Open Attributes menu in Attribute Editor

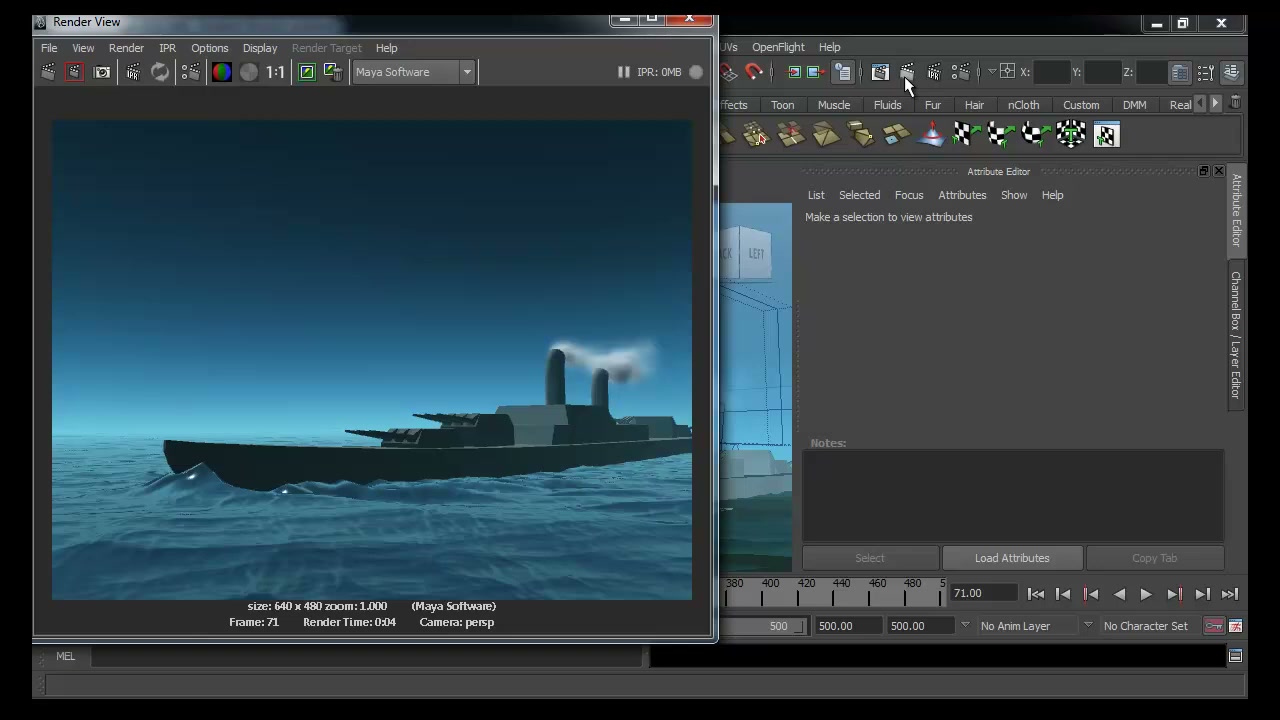click(962, 195)
